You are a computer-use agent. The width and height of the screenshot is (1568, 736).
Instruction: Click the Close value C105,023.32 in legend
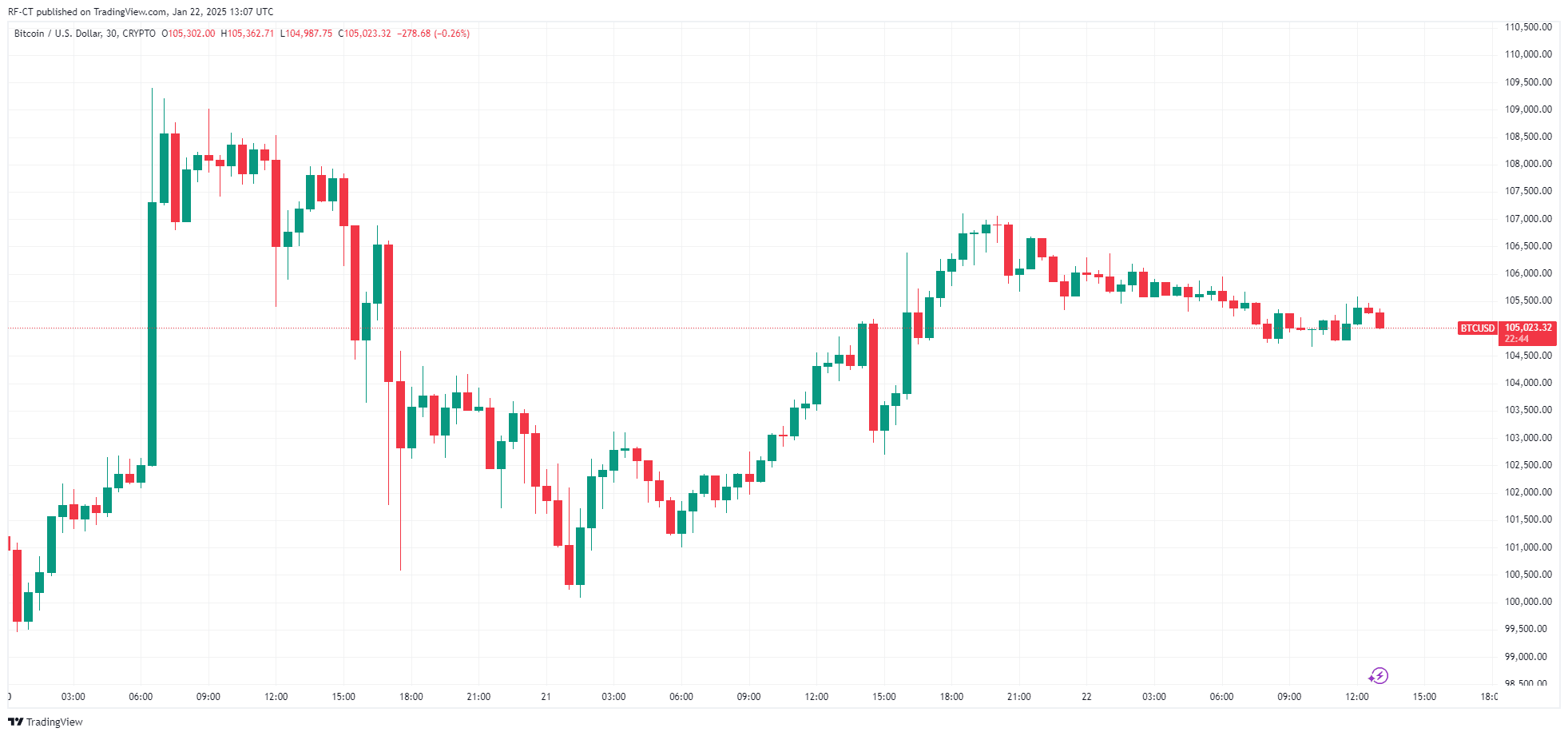click(365, 34)
